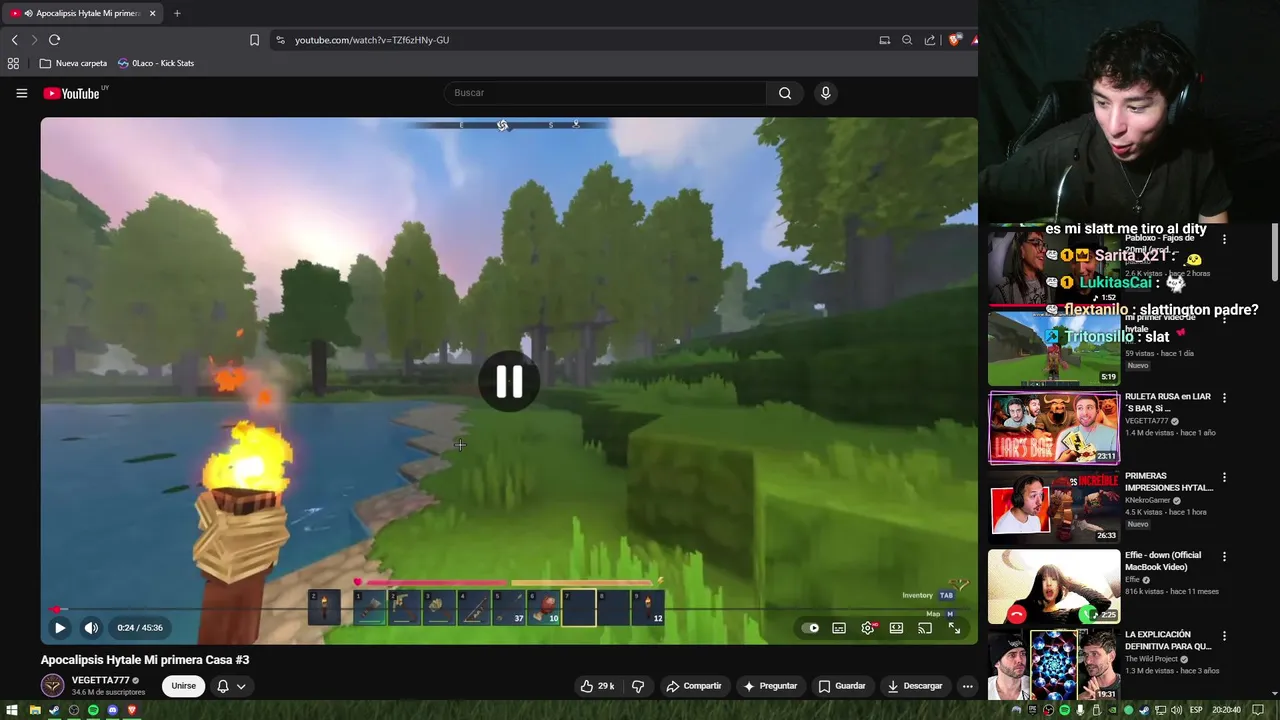Image resolution: width=1280 pixels, height=720 pixels.
Task: Open the VEGETTA777 channel avatar
Action: [x=52, y=686]
